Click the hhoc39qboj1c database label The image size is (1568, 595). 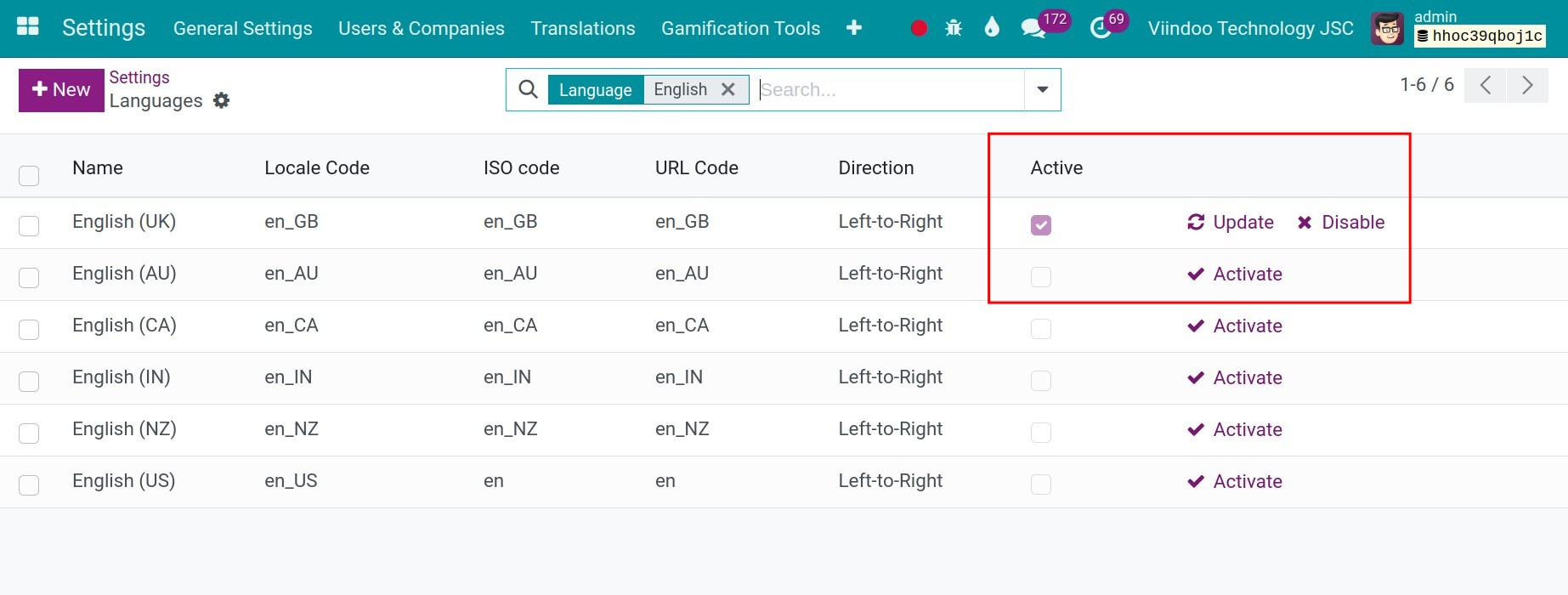click(x=1480, y=36)
